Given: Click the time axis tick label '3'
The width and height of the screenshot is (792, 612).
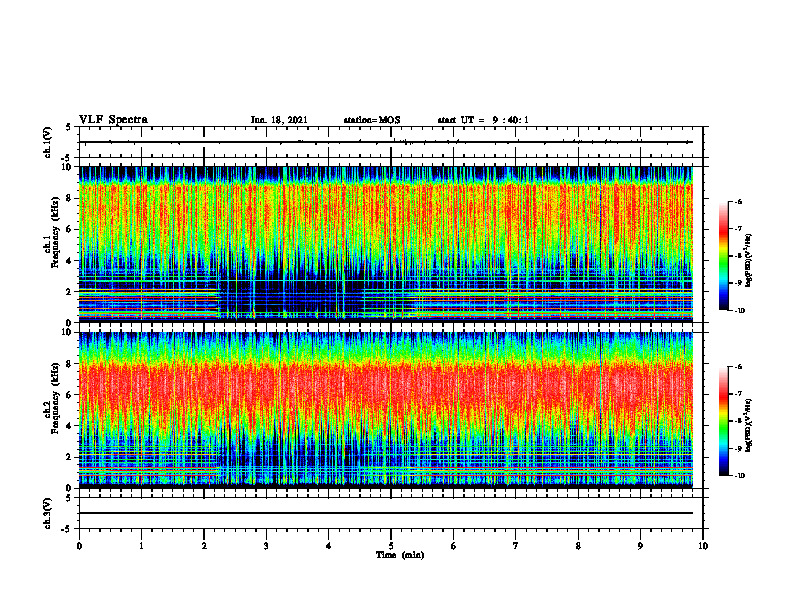Looking at the screenshot, I should [x=266, y=546].
